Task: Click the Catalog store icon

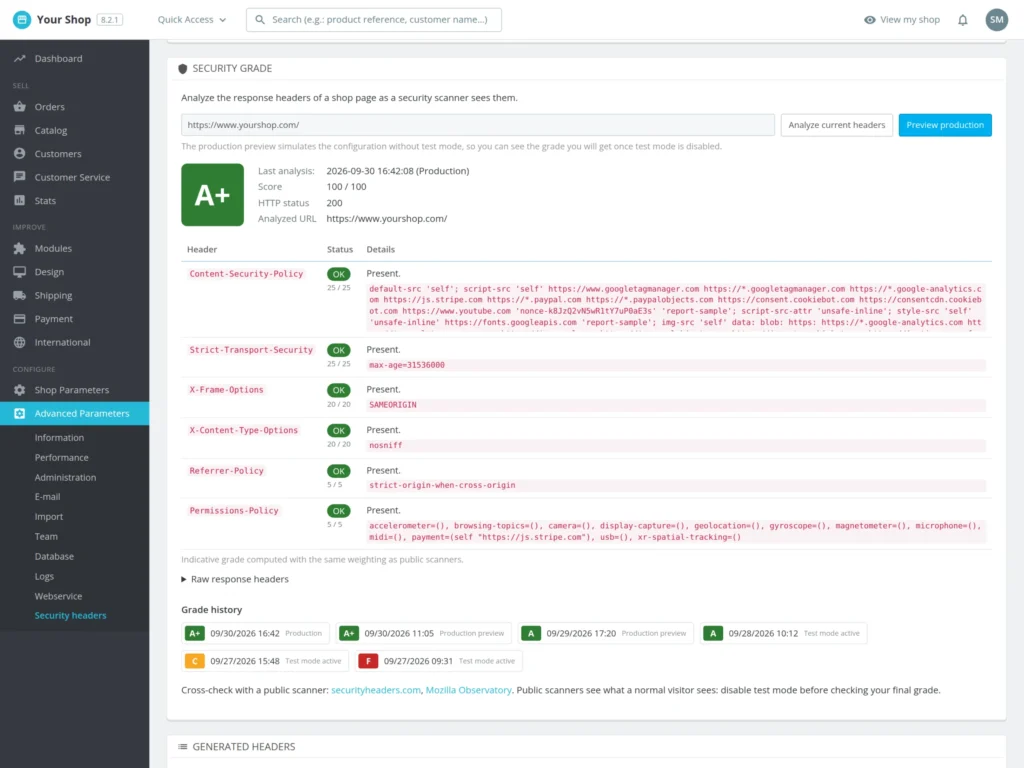Action: pyautogui.click(x=20, y=130)
